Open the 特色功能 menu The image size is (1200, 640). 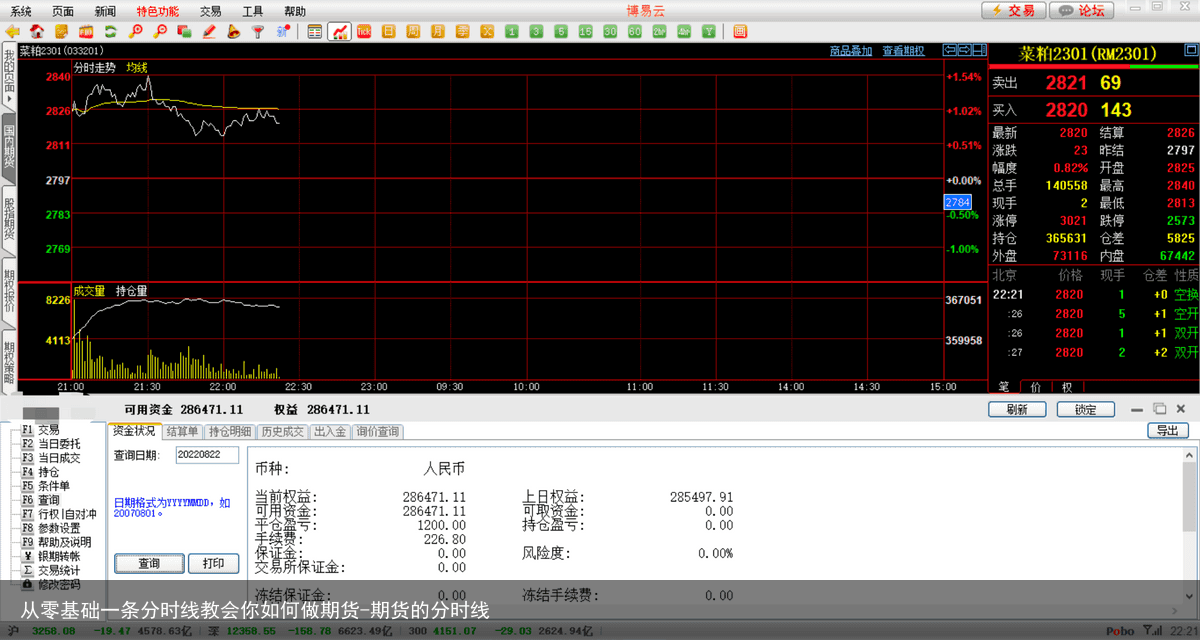157,11
